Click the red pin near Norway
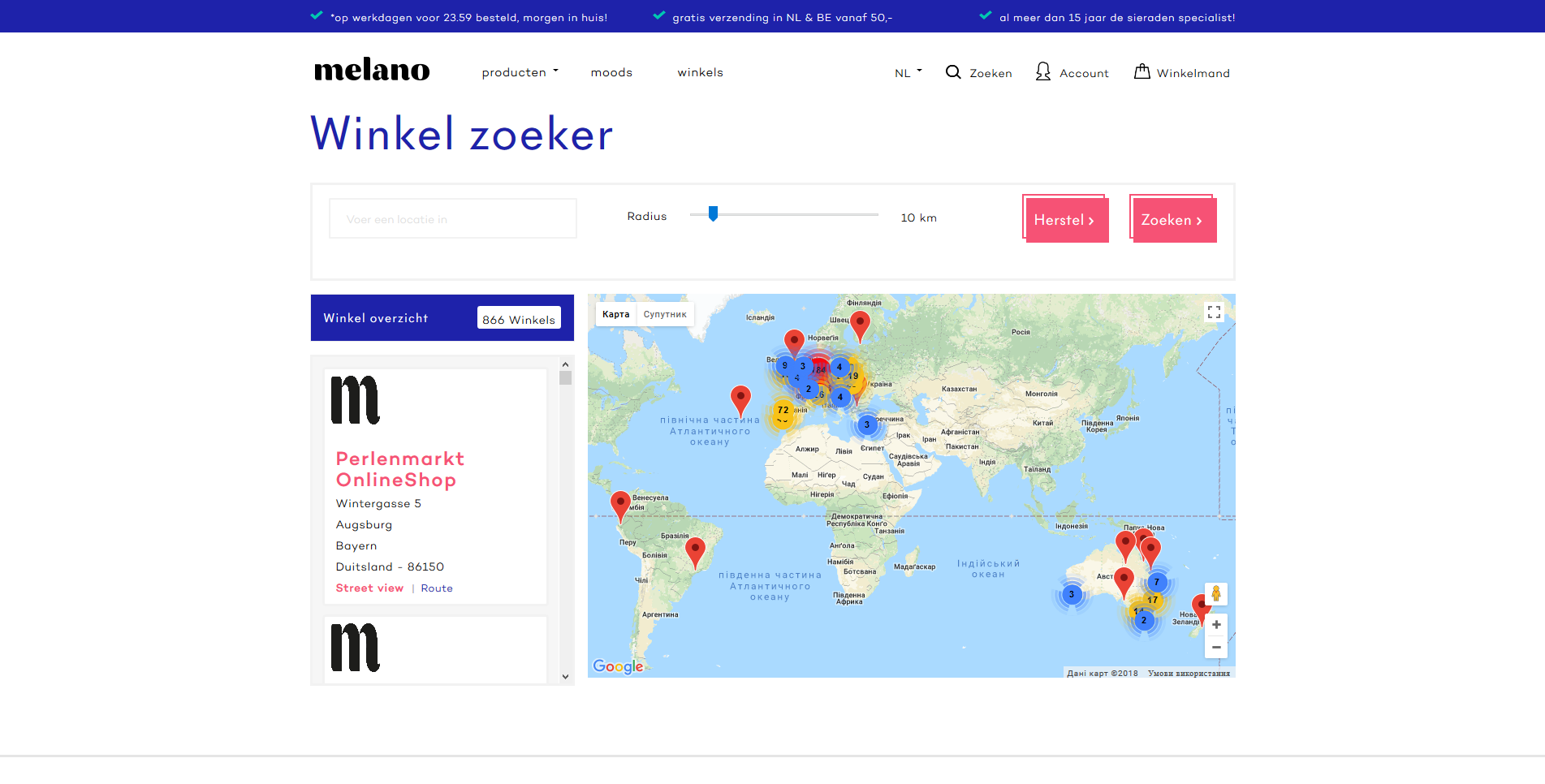The height and width of the screenshot is (784, 1545). (x=794, y=344)
